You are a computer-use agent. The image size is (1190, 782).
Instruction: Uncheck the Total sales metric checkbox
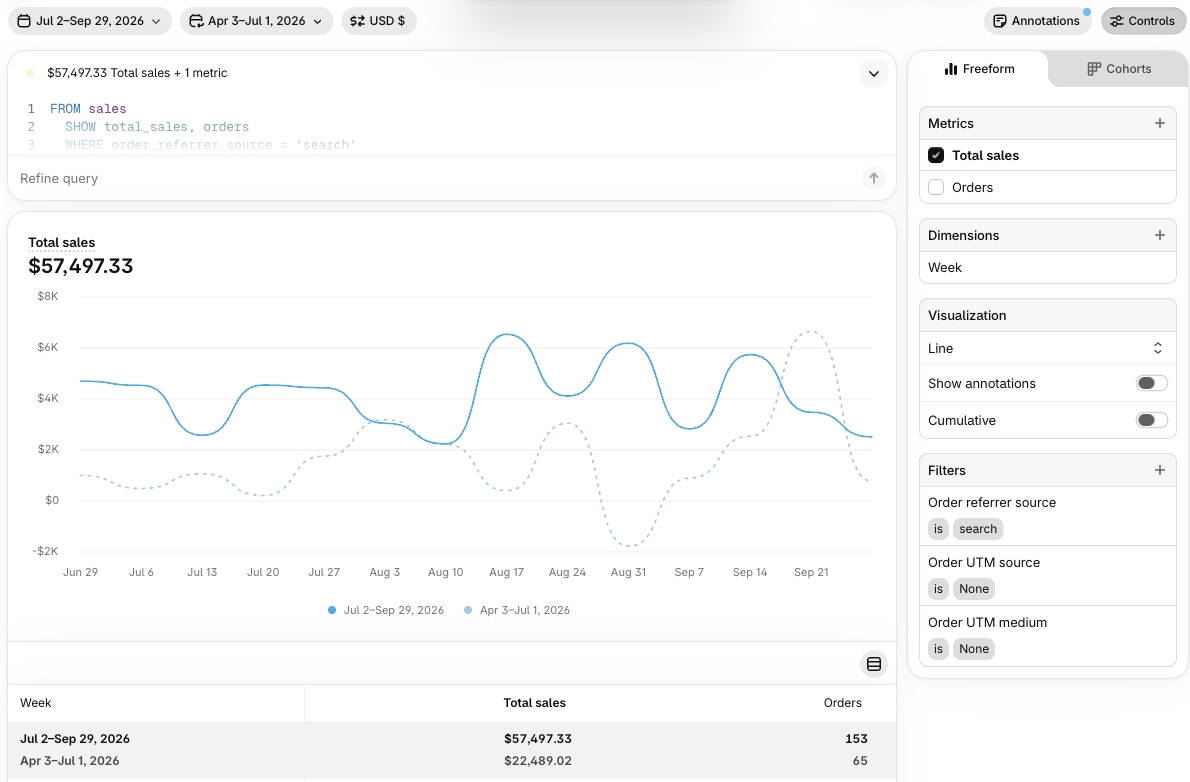click(936, 155)
